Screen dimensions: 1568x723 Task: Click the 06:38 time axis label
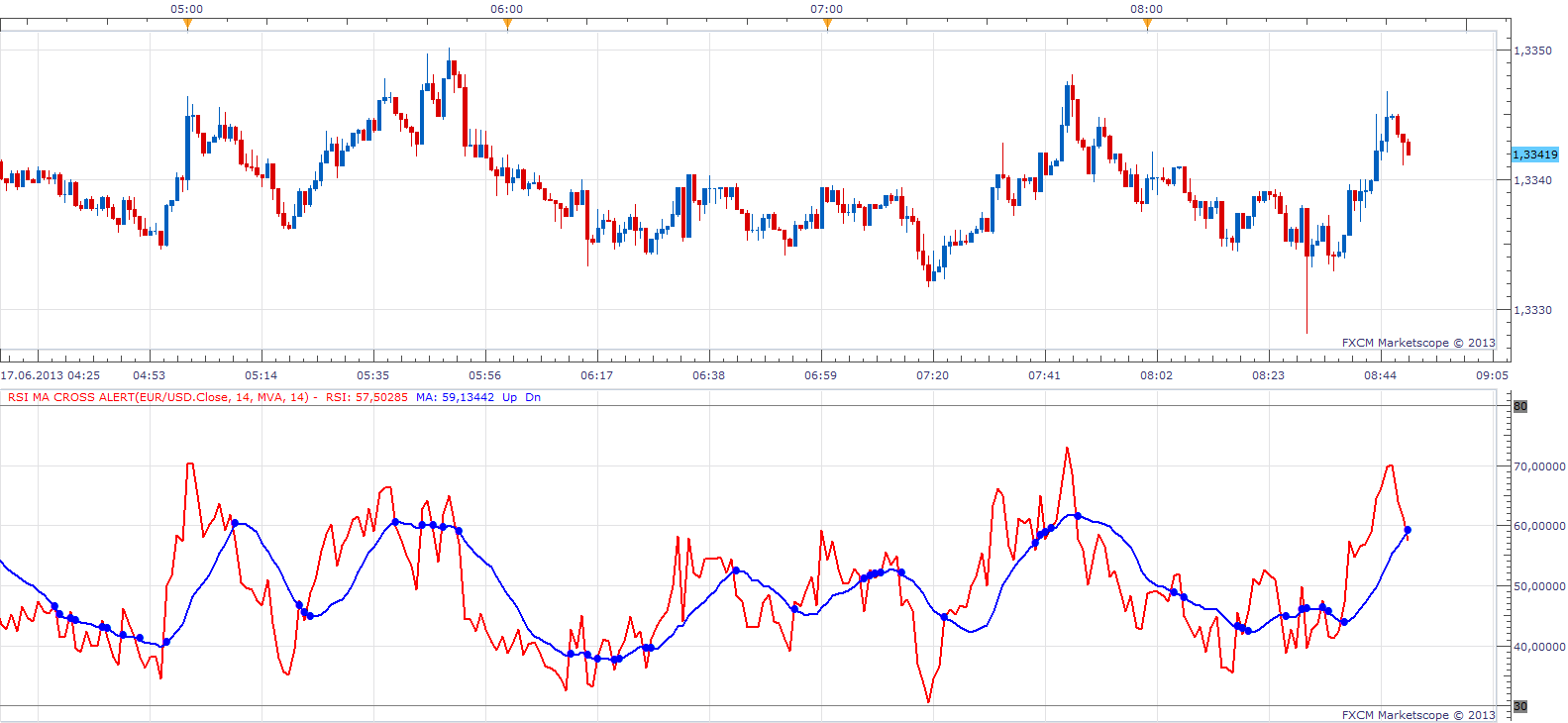tap(709, 375)
